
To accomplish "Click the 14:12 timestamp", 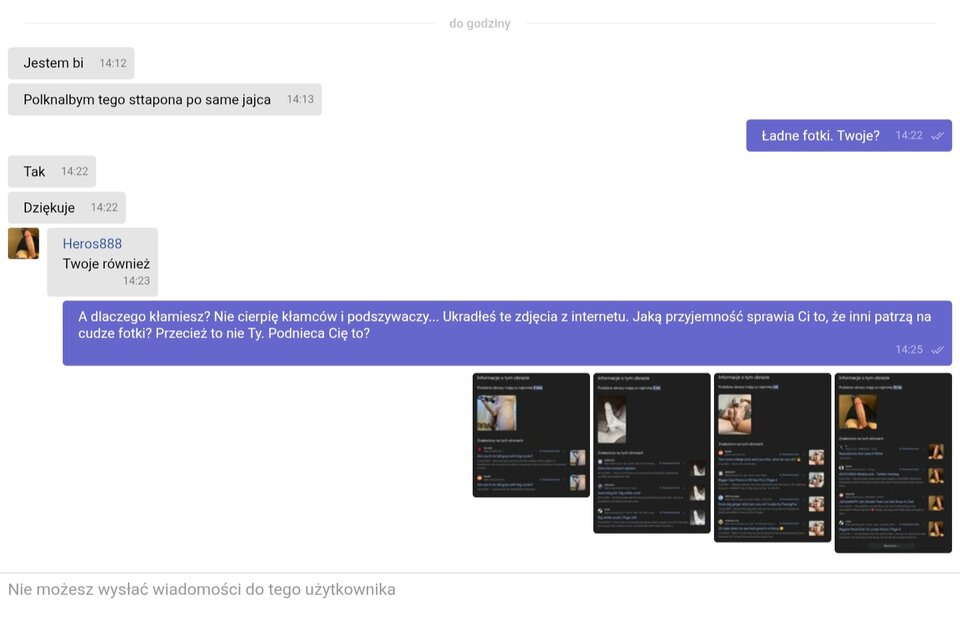I will tap(113, 63).
